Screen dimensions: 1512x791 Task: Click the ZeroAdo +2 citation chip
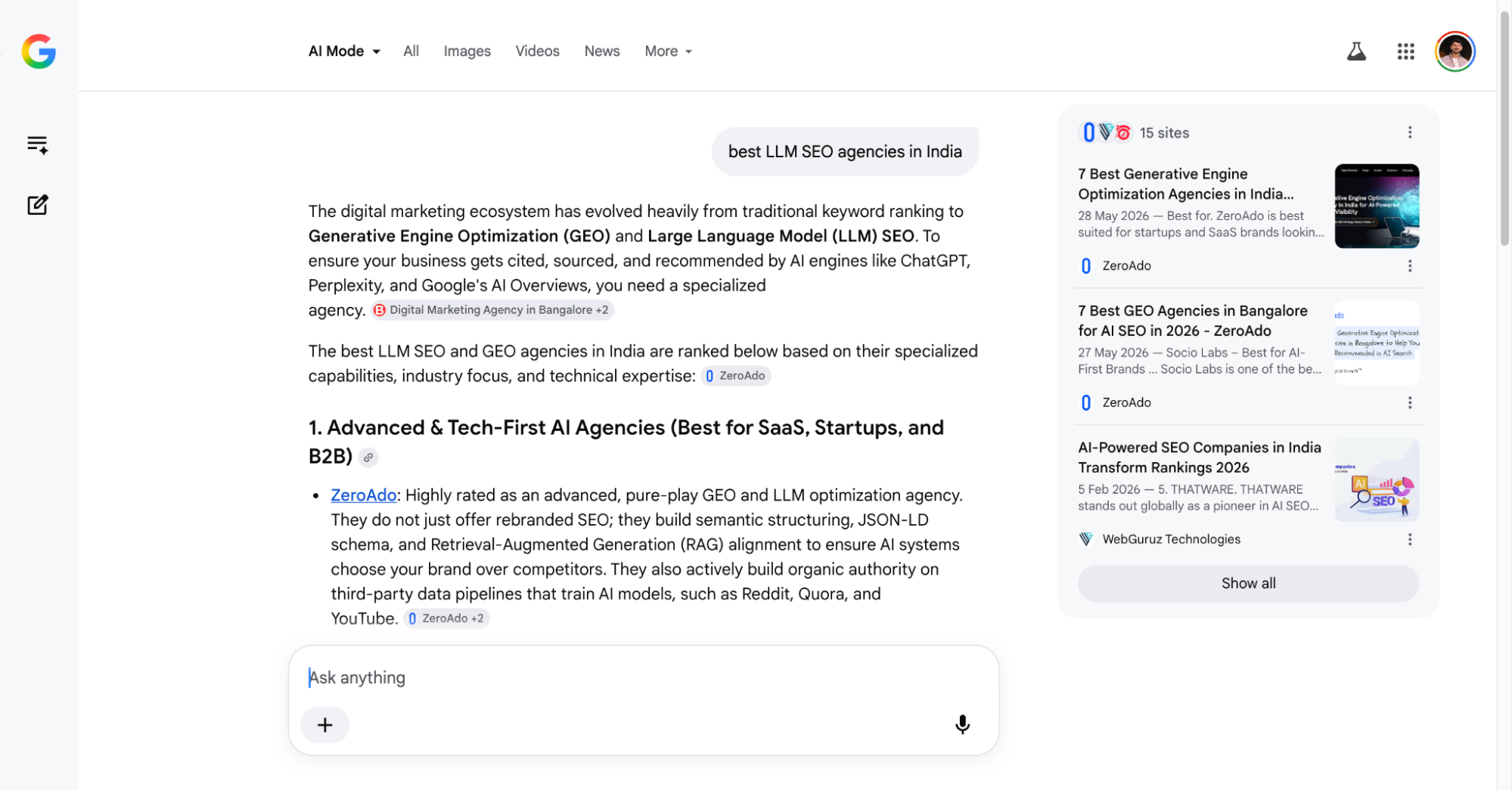click(446, 619)
